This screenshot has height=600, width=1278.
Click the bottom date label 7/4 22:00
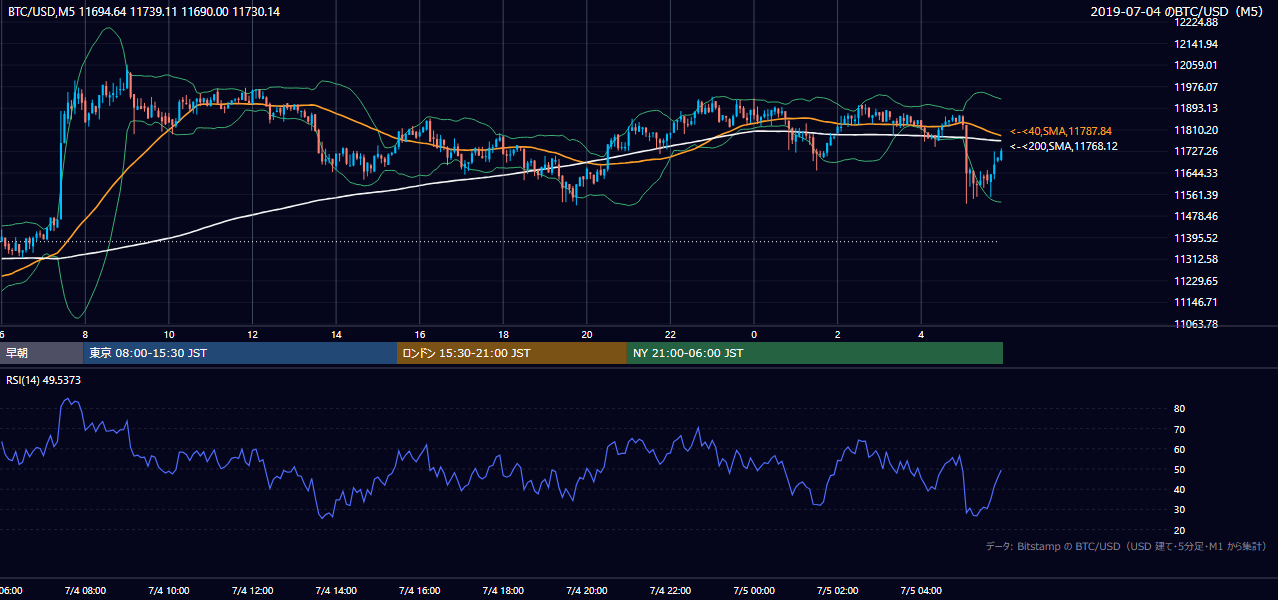coord(670,591)
